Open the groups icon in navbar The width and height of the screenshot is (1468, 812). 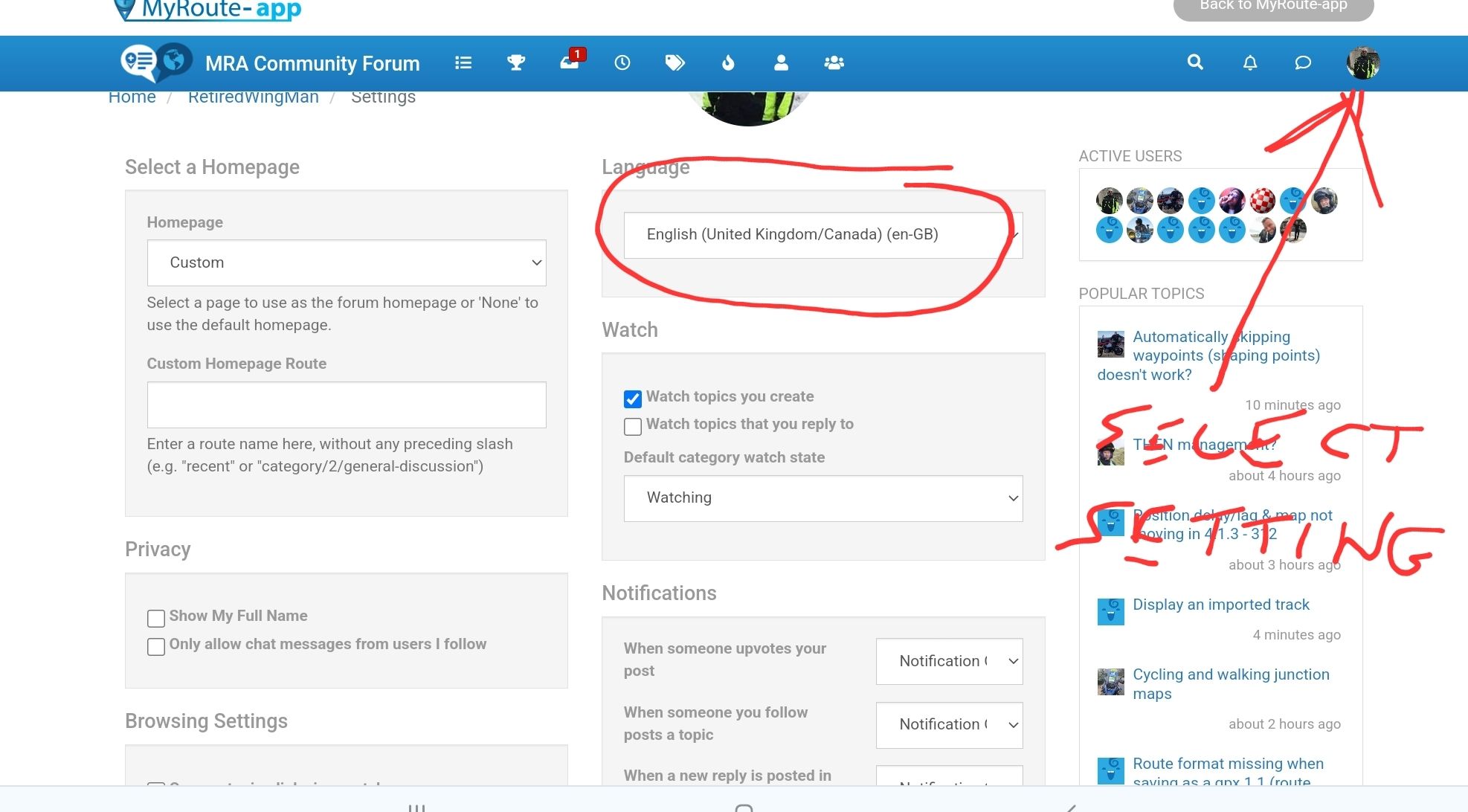coord(834,63)
